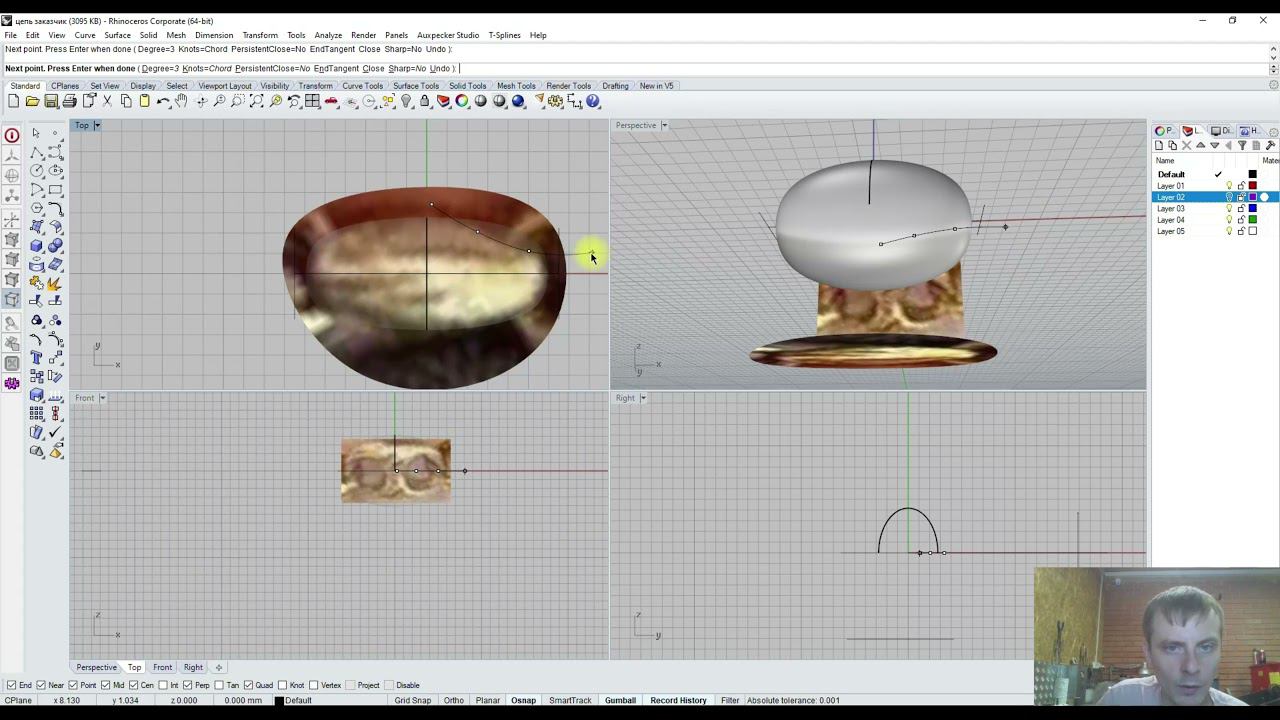Click the New file icon in Standard toolbar
Screen dimensions: 1280x720
pyautogui.click(x=13, y=101)
